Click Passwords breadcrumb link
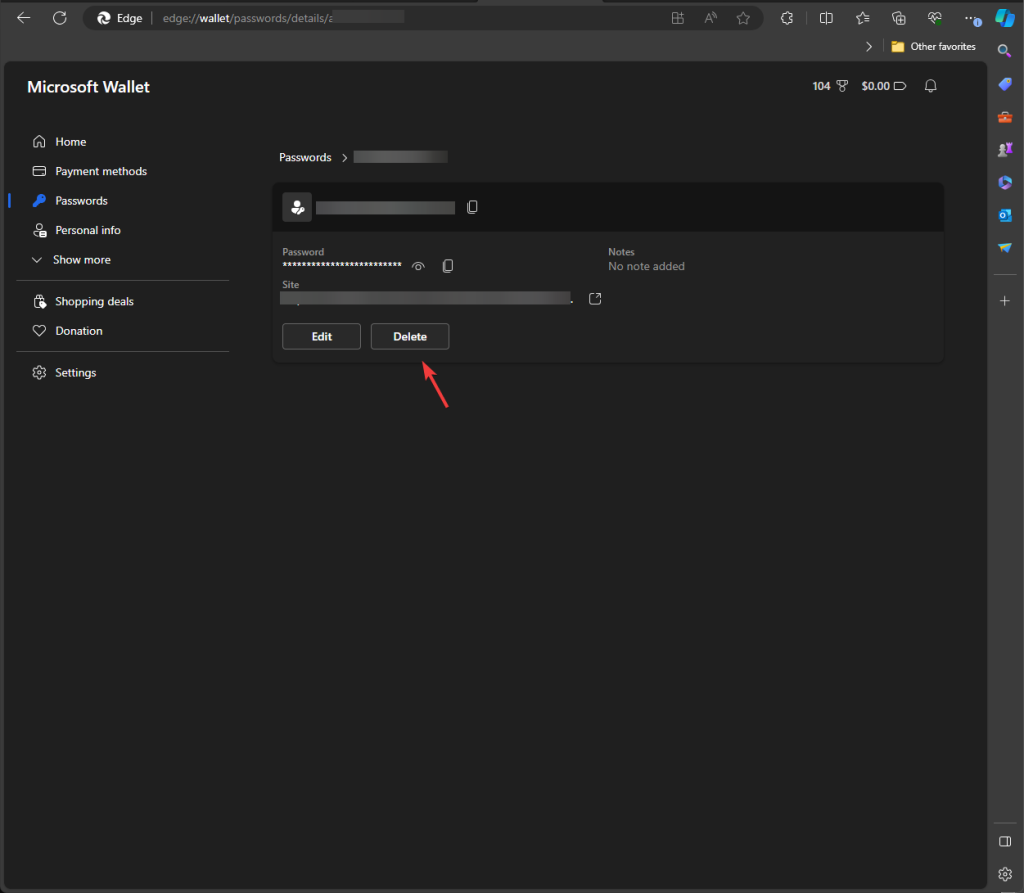Screen dimensions: 1024x893 click(305, 157)
